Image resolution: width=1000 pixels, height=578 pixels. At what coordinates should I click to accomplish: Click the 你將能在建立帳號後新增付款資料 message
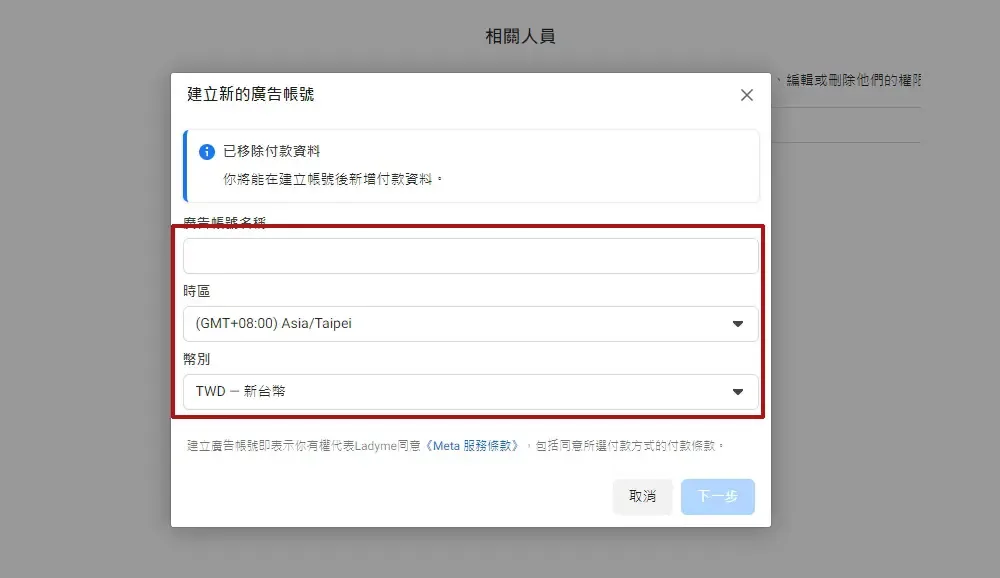(x=332, y=179)
